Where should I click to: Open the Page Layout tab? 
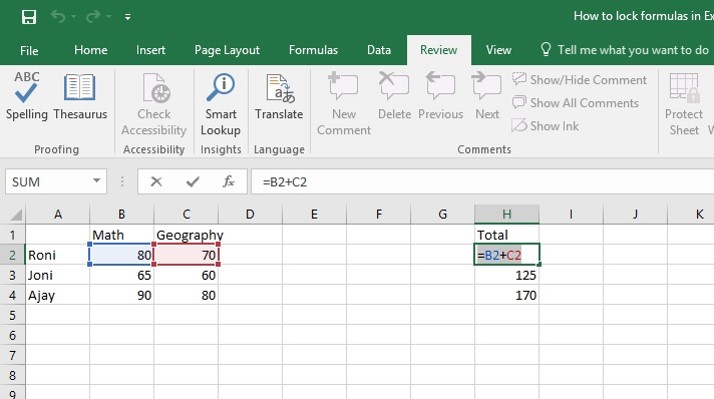[227, 50]
